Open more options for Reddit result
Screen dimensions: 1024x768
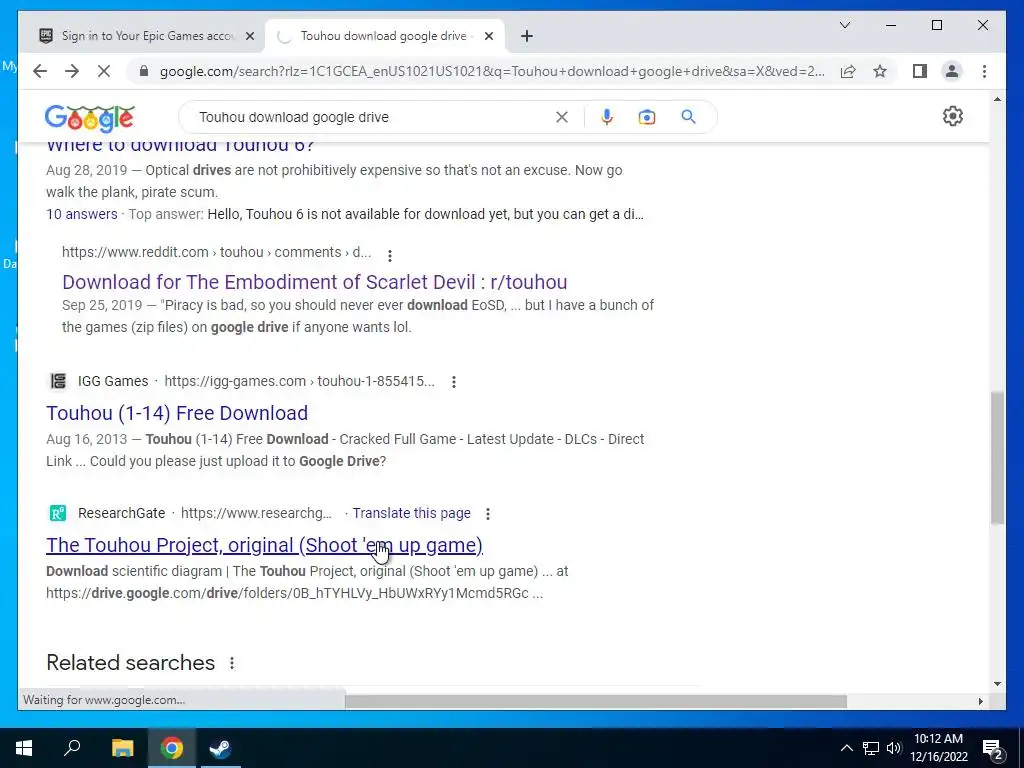[x=390, y=255]
